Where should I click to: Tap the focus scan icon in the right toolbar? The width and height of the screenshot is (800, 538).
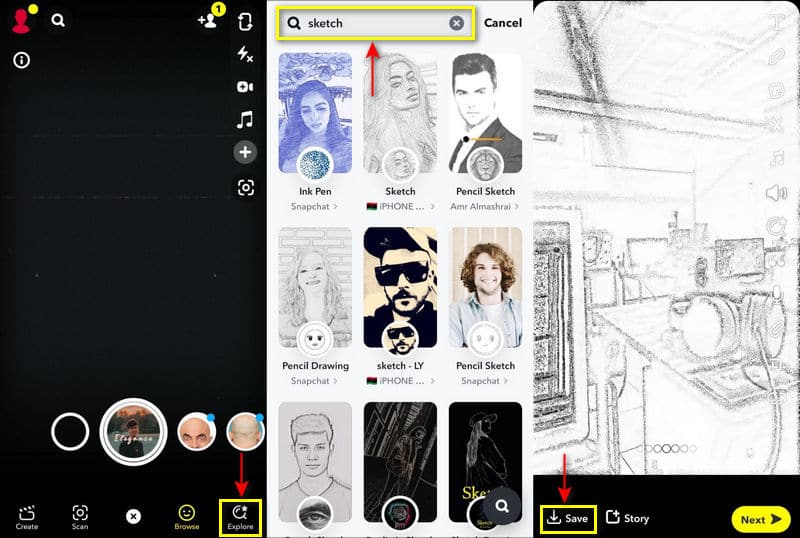click(x=245, y=188)
